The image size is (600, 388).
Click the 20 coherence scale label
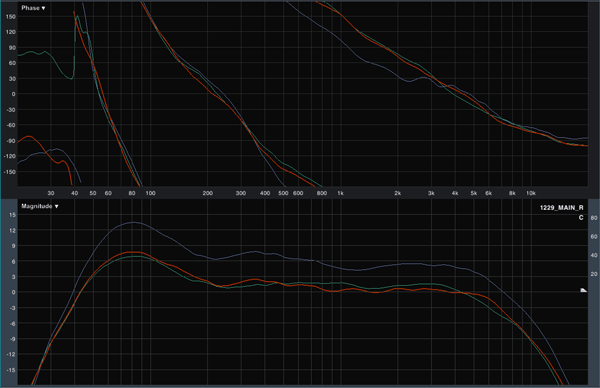[x=594, y=274]
